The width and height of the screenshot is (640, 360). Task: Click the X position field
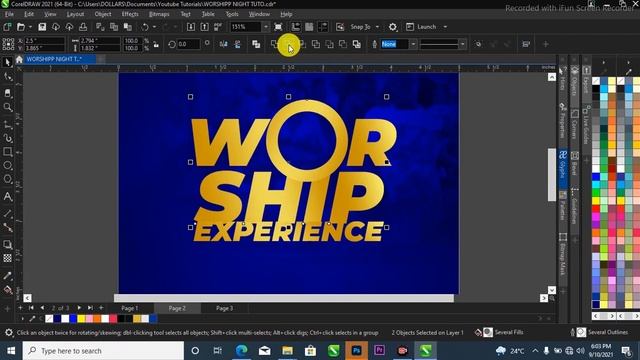[x=44, y=41]
